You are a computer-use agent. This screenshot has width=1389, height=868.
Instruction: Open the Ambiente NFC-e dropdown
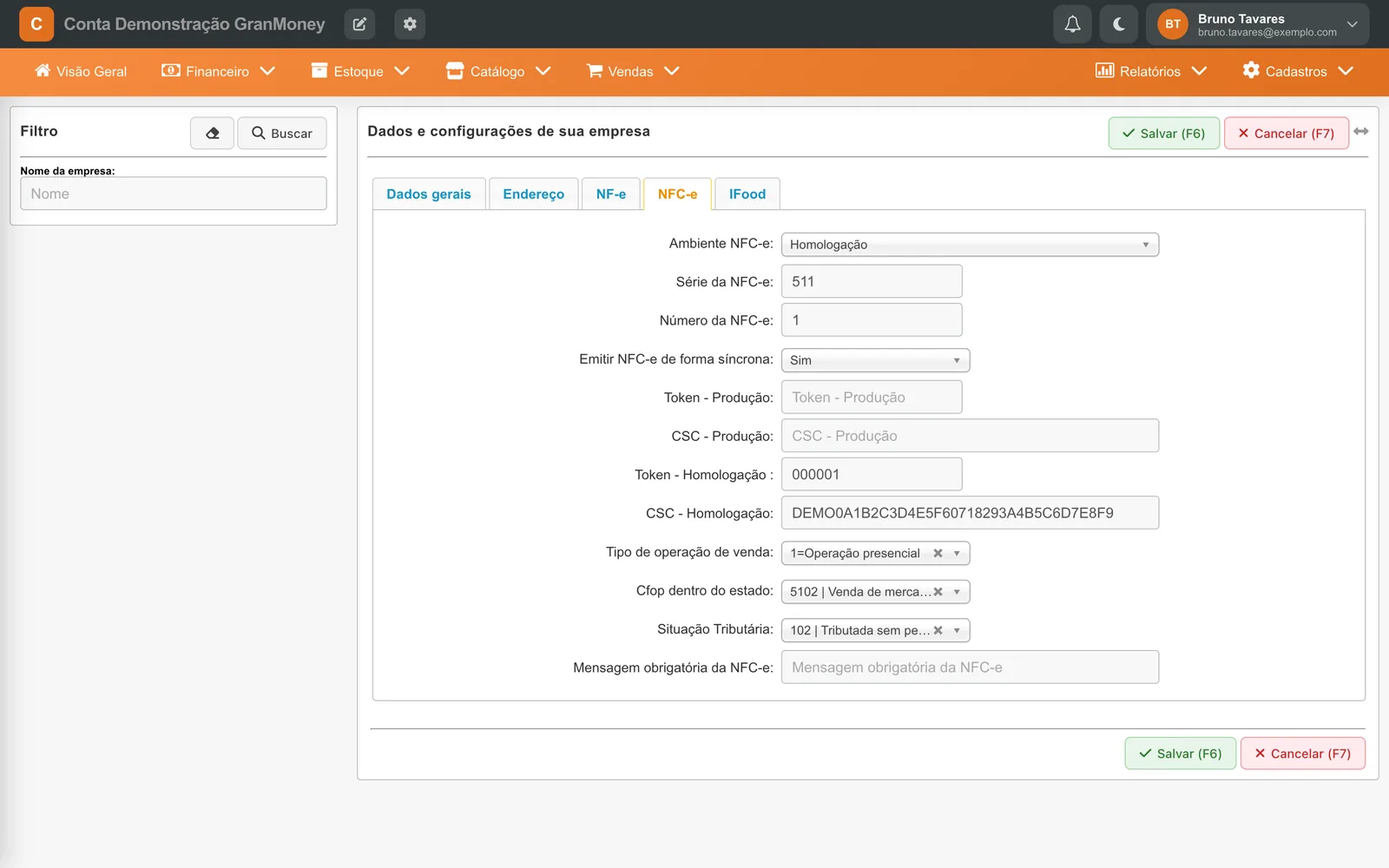(x=970, y=245)
